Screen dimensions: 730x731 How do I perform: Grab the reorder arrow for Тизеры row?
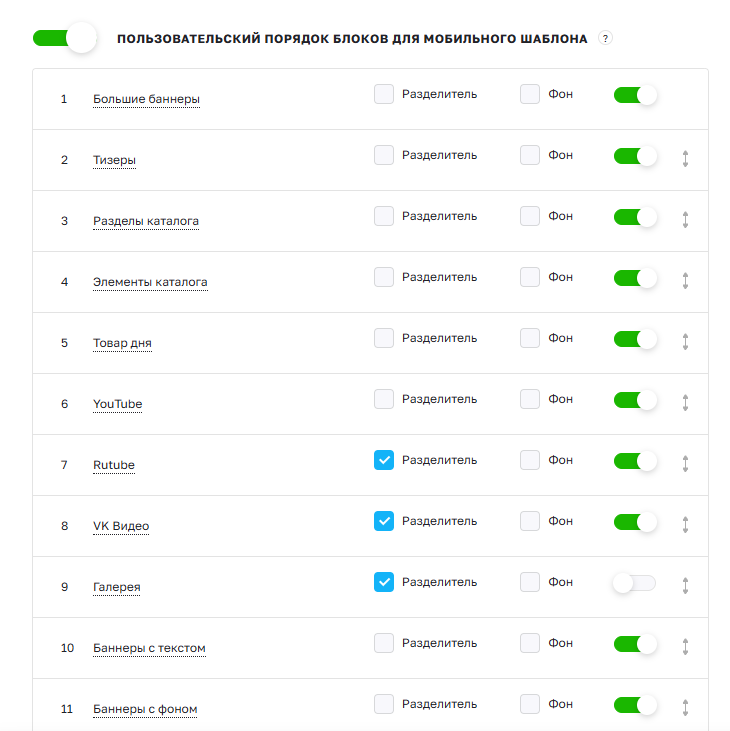click(685, 159)
